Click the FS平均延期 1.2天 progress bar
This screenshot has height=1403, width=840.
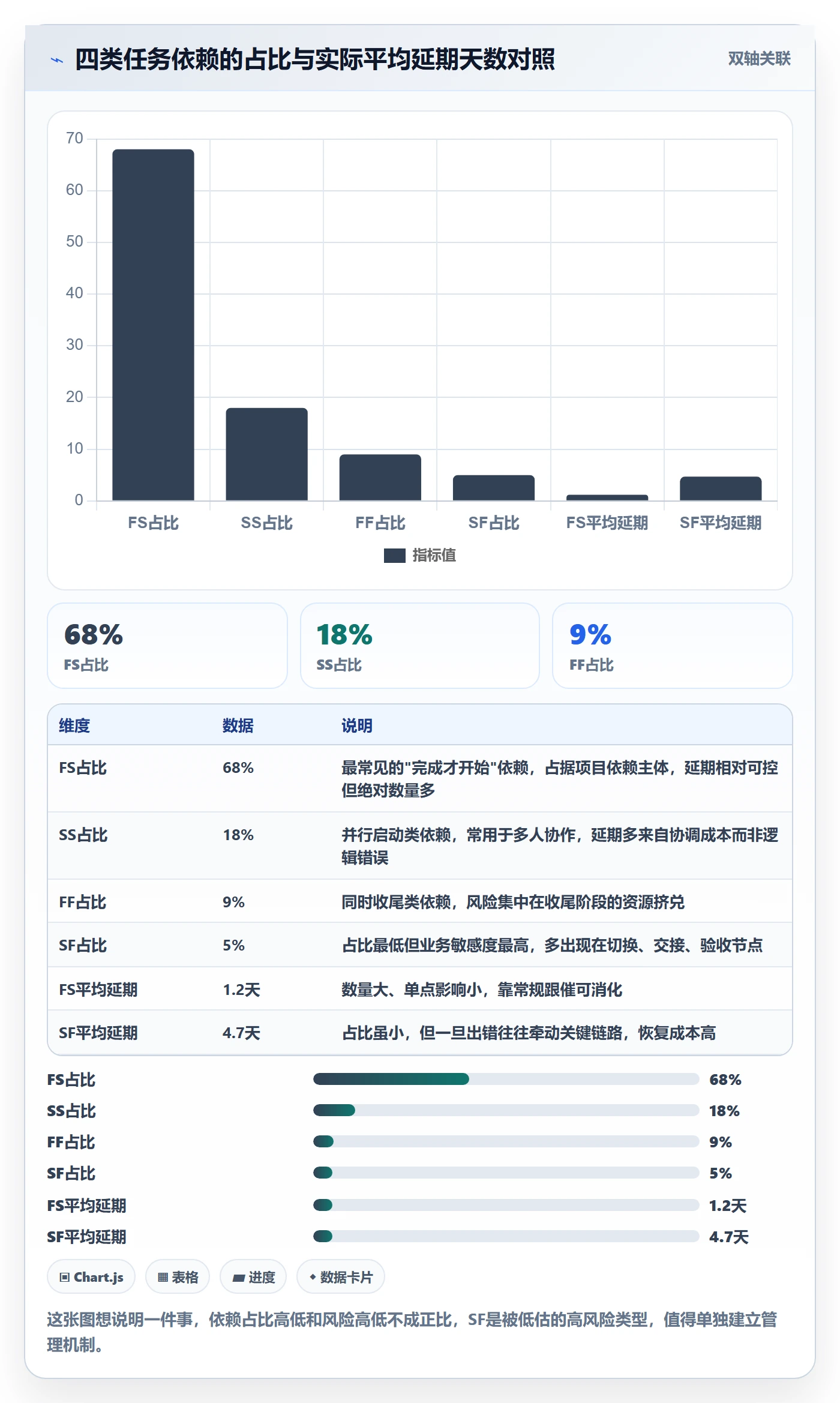pos(506,1205)
